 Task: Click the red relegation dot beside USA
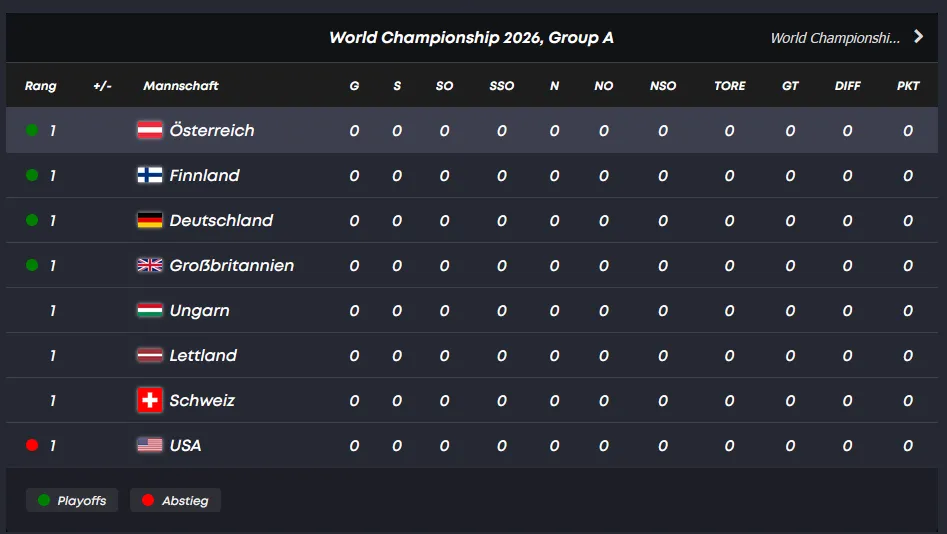click(x=32, y=445)
